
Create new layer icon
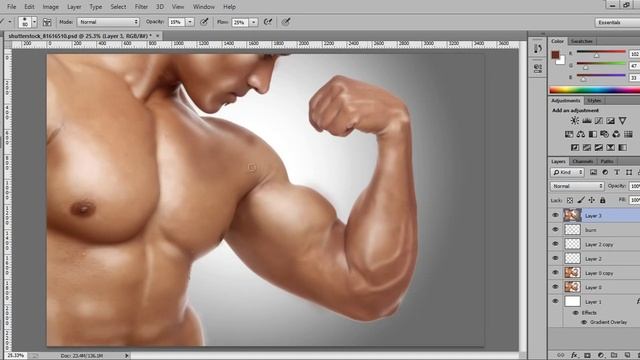(627, 356)
